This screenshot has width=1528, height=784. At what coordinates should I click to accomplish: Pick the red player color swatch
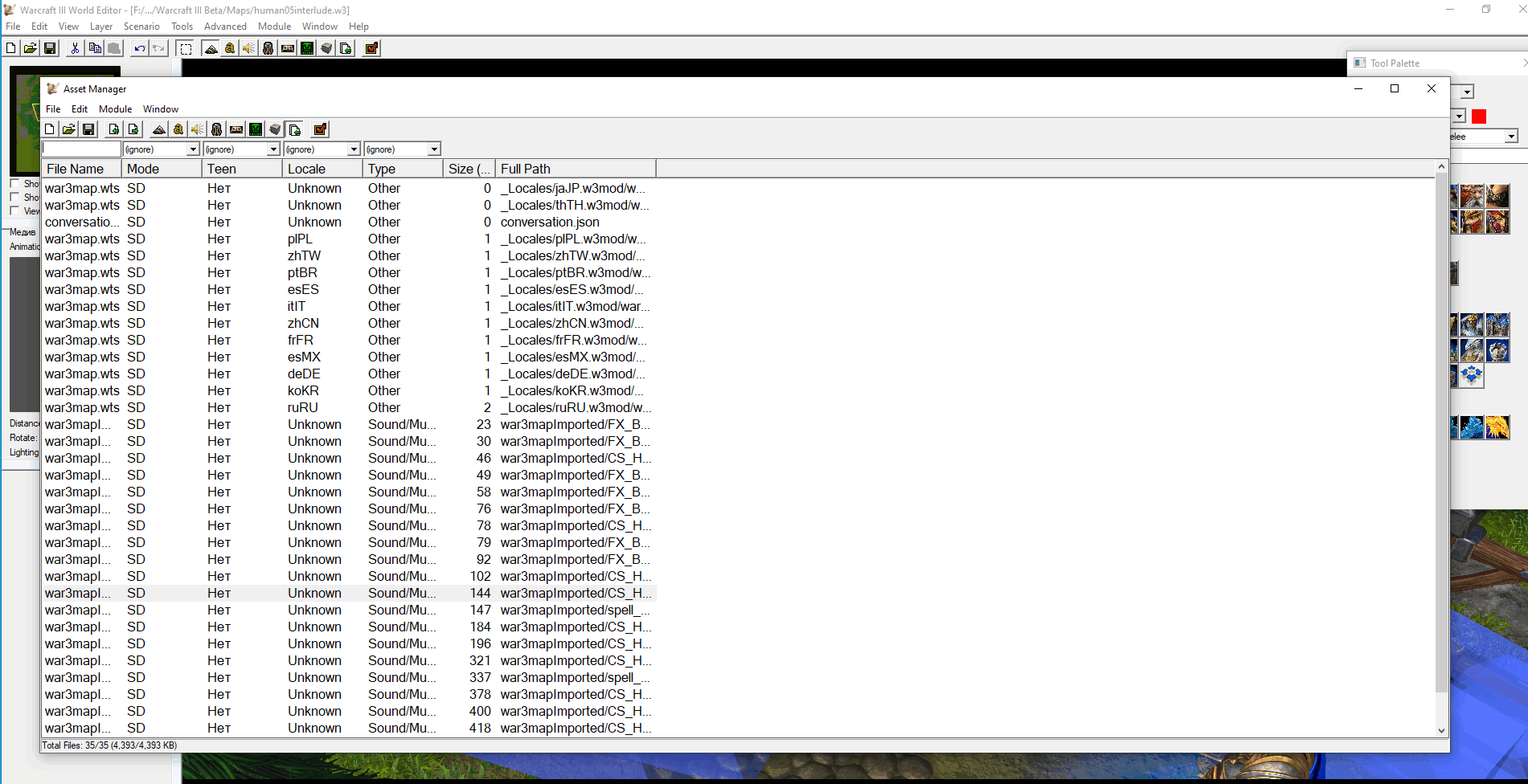(1479, 116)
